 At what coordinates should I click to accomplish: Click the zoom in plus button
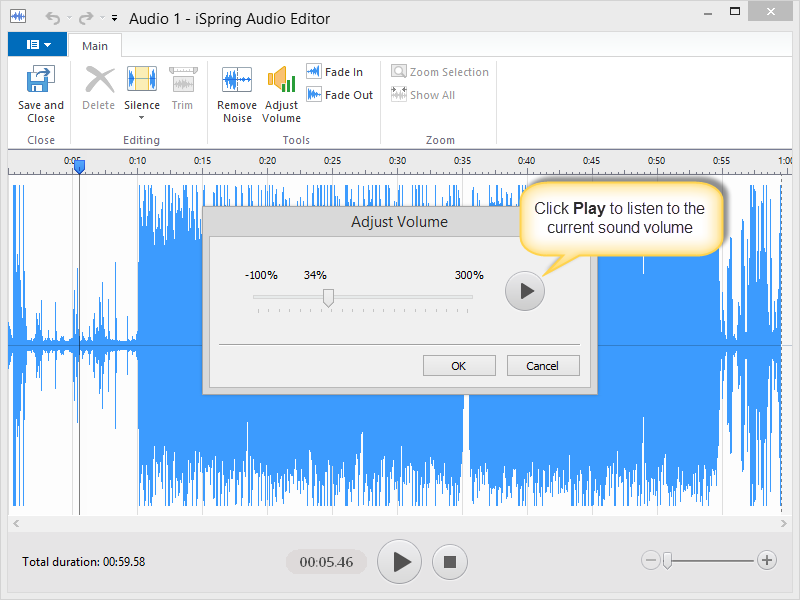pos(767,561)
